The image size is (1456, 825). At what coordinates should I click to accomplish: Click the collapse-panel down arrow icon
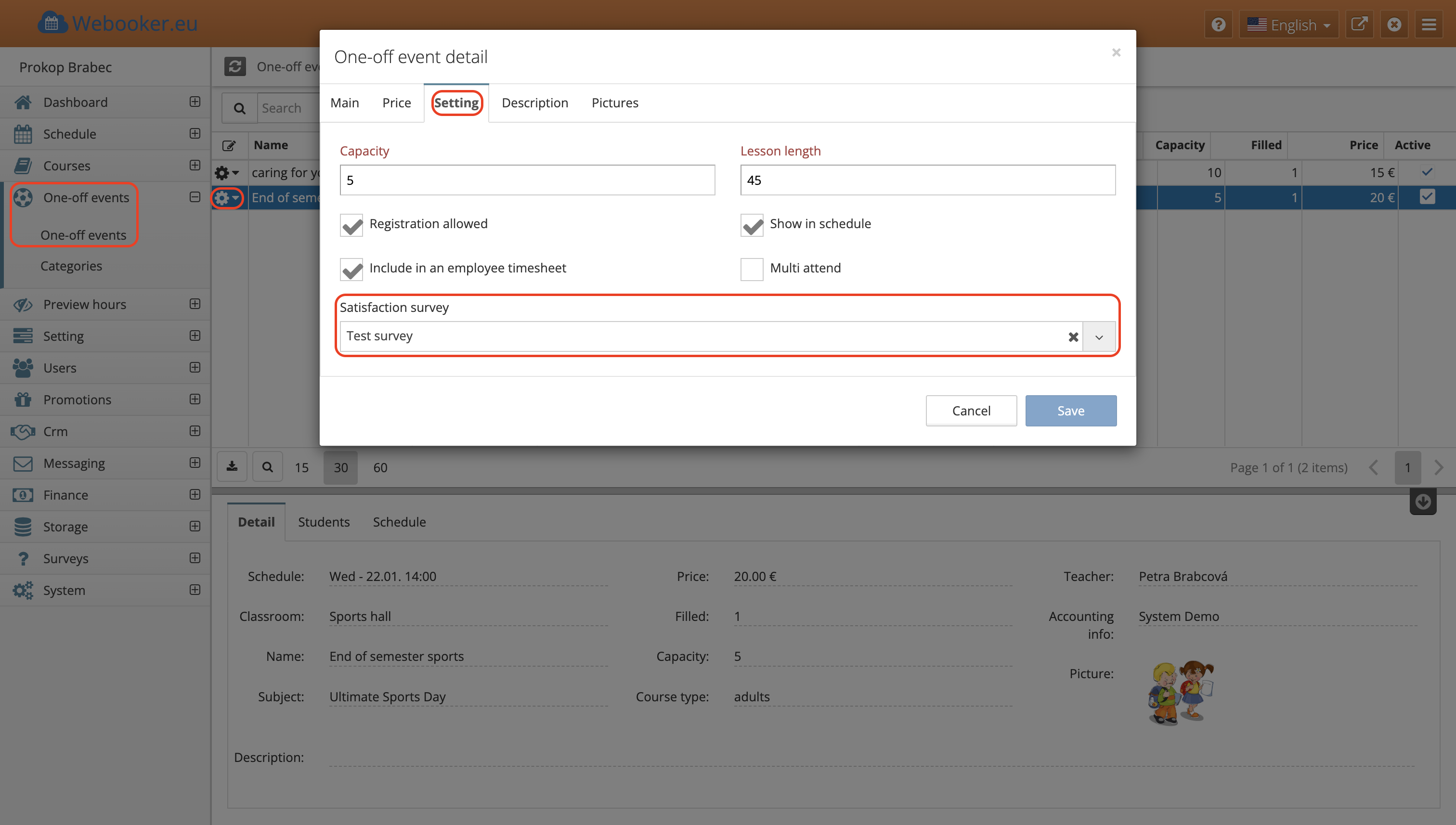pos(1423,502)
